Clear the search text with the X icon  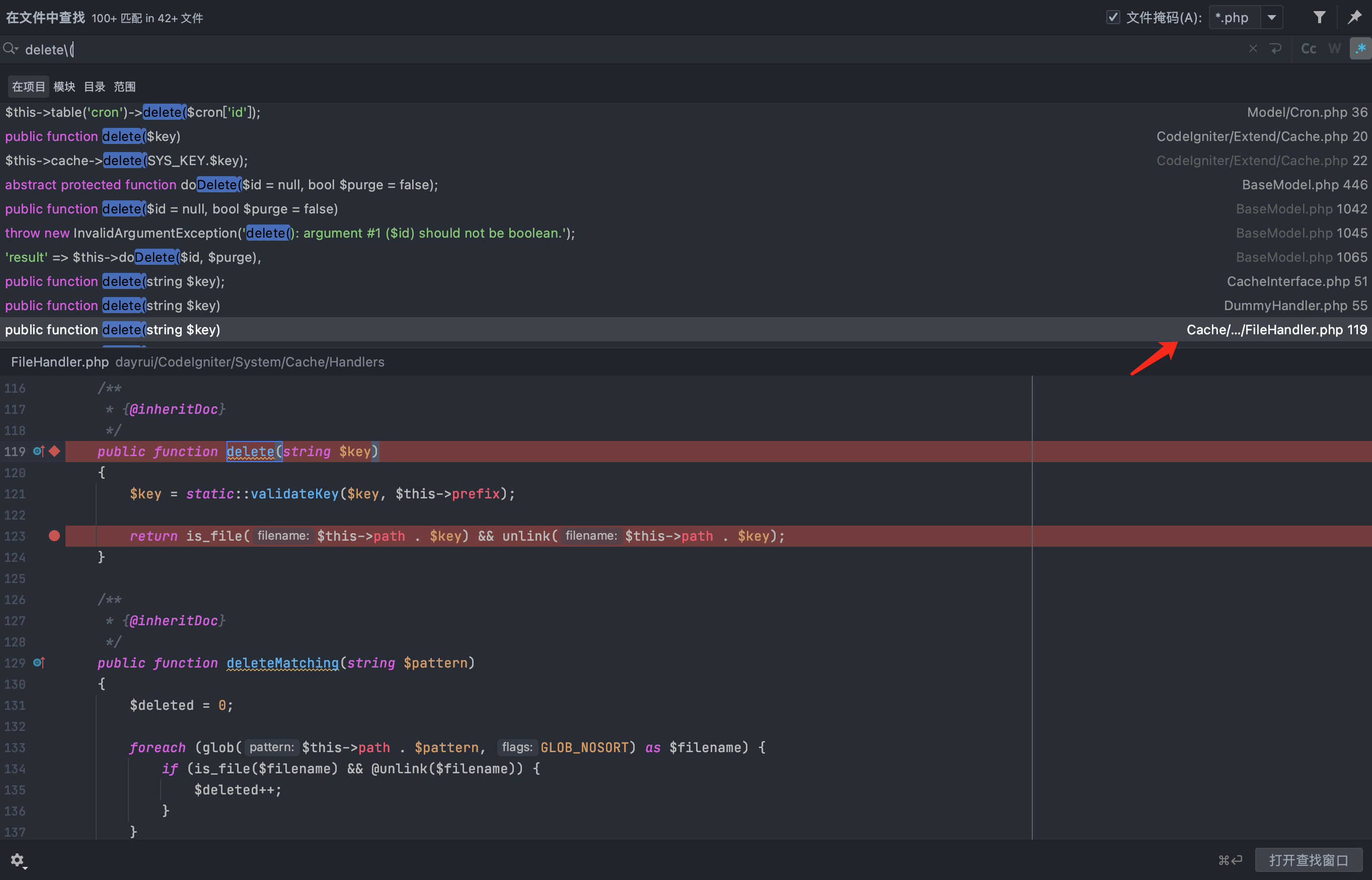pos(1253,48)
